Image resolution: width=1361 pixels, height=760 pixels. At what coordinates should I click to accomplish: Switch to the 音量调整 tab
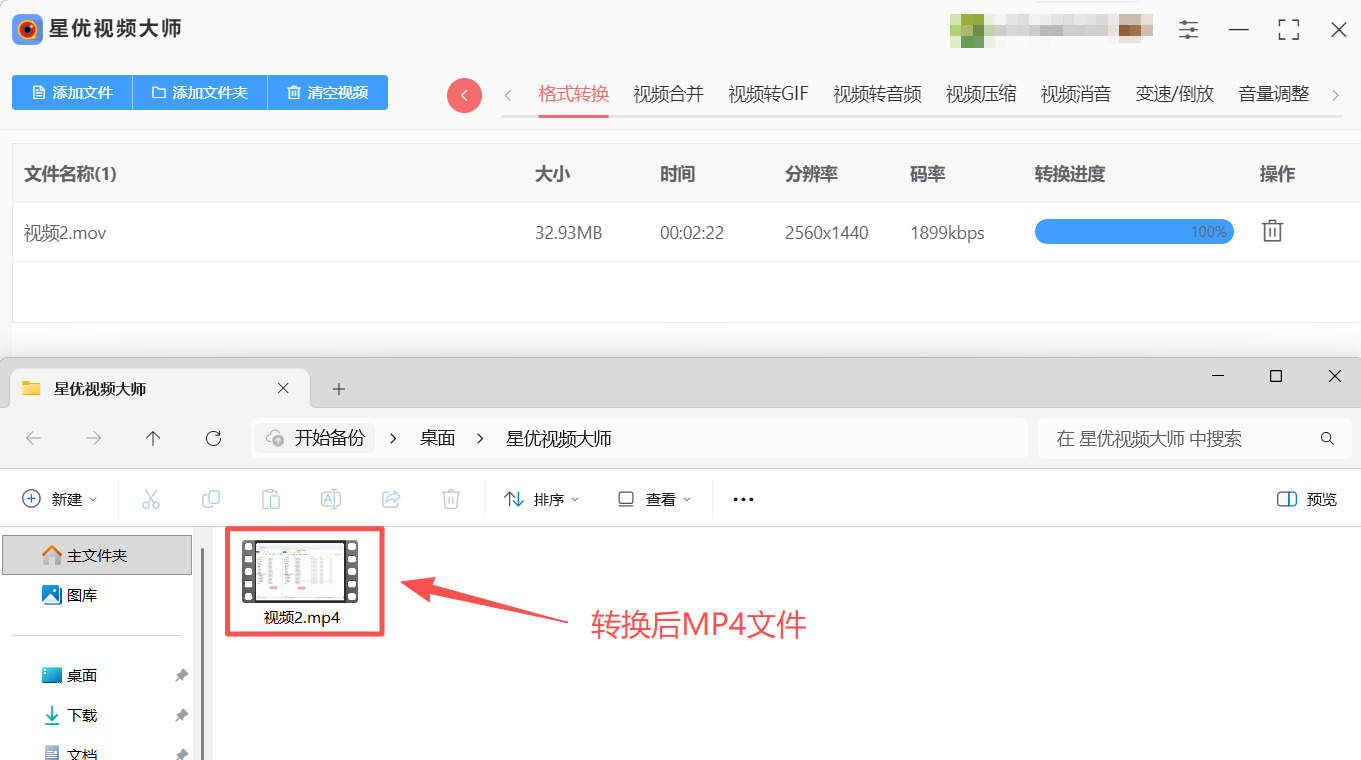[1274, 94]
